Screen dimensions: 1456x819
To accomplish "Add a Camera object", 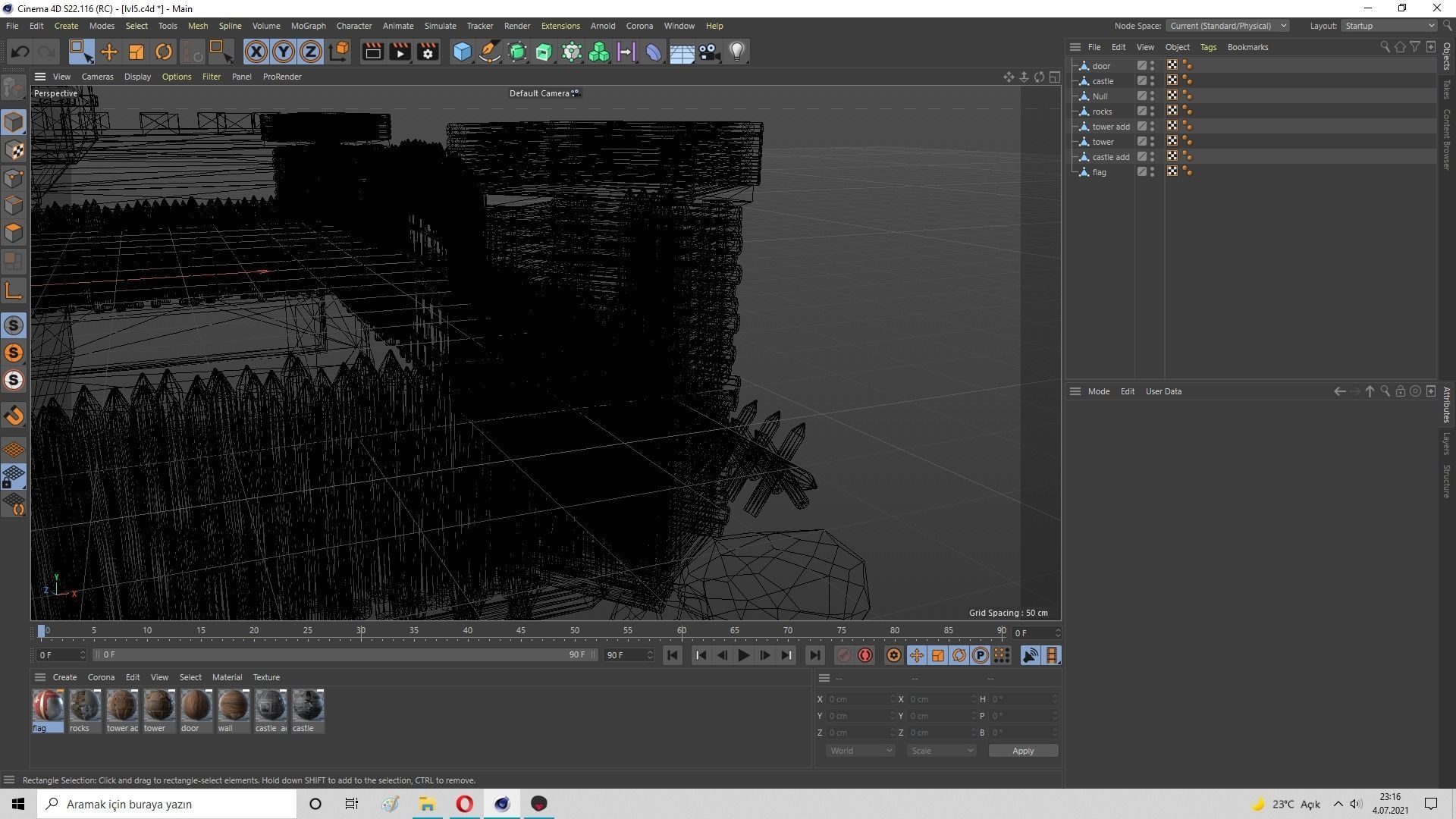I will tap(709, 52).
